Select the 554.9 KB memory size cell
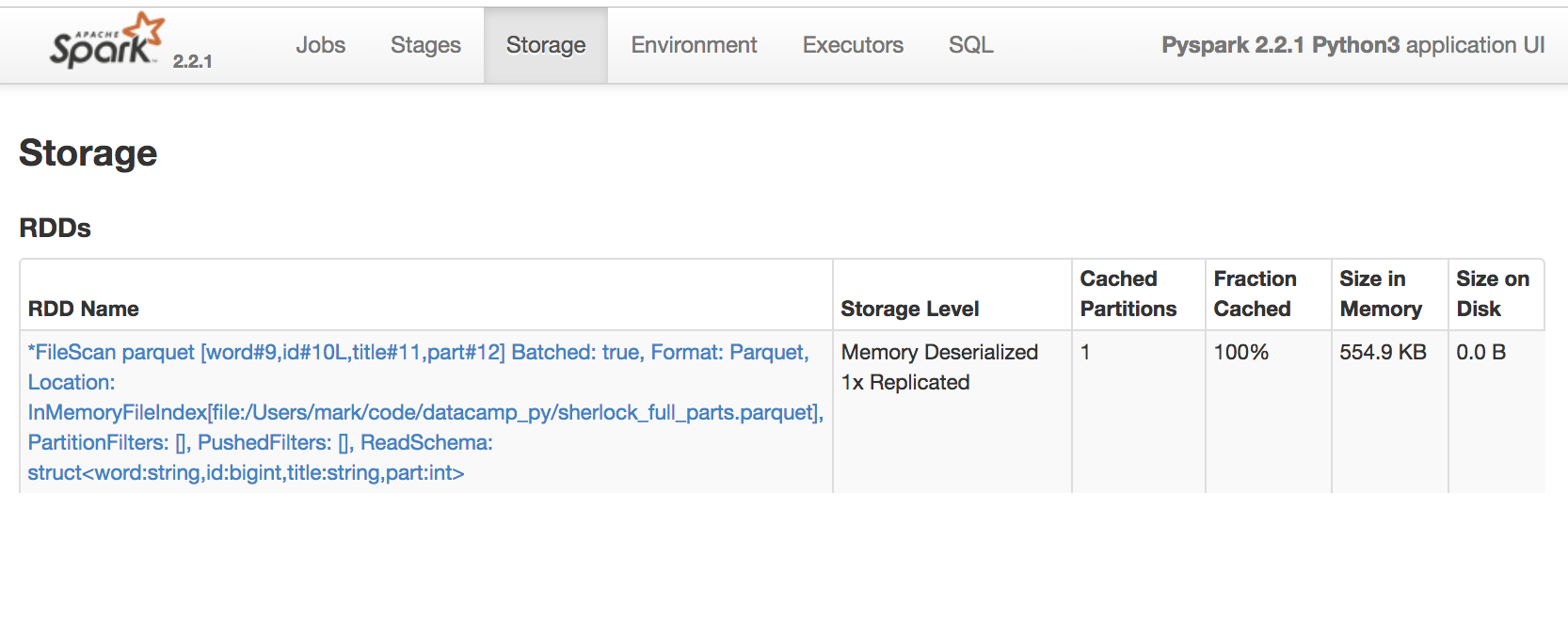 [1383, 352]
